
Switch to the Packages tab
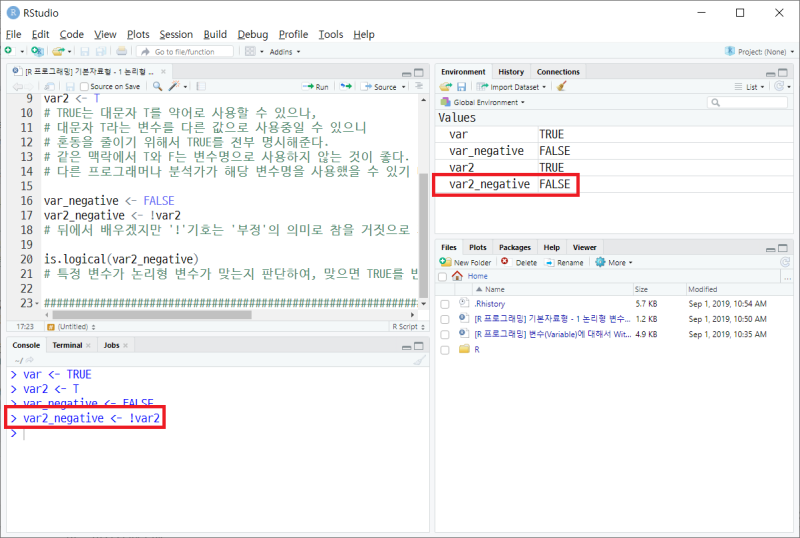[515, 248]
